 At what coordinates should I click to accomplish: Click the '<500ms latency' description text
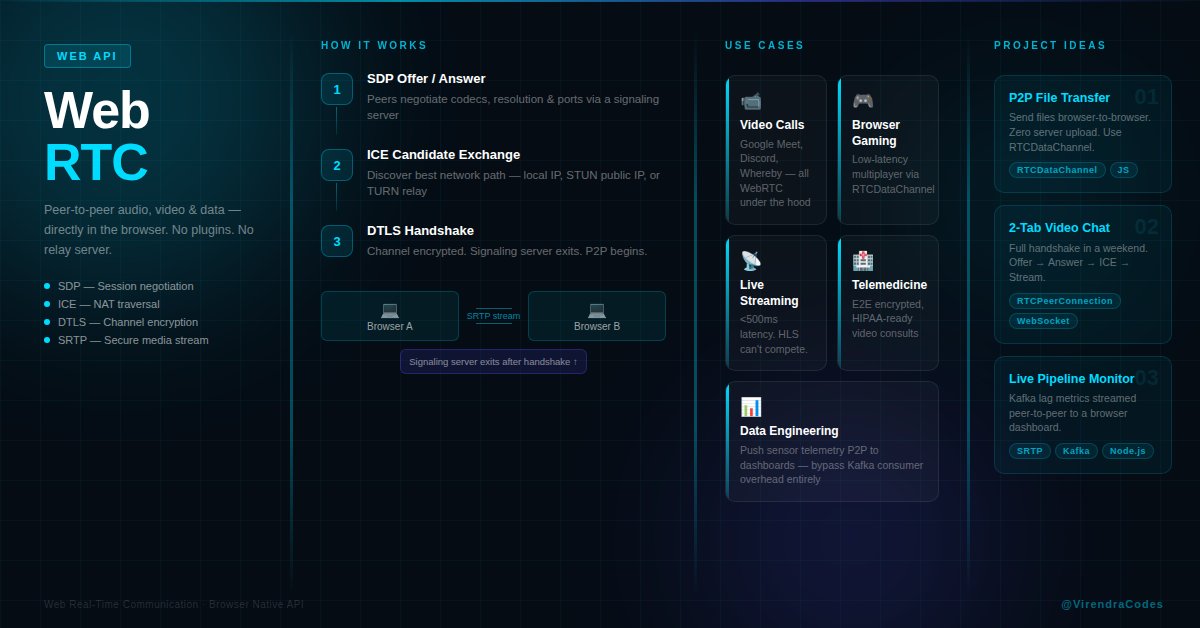(773, 334)
